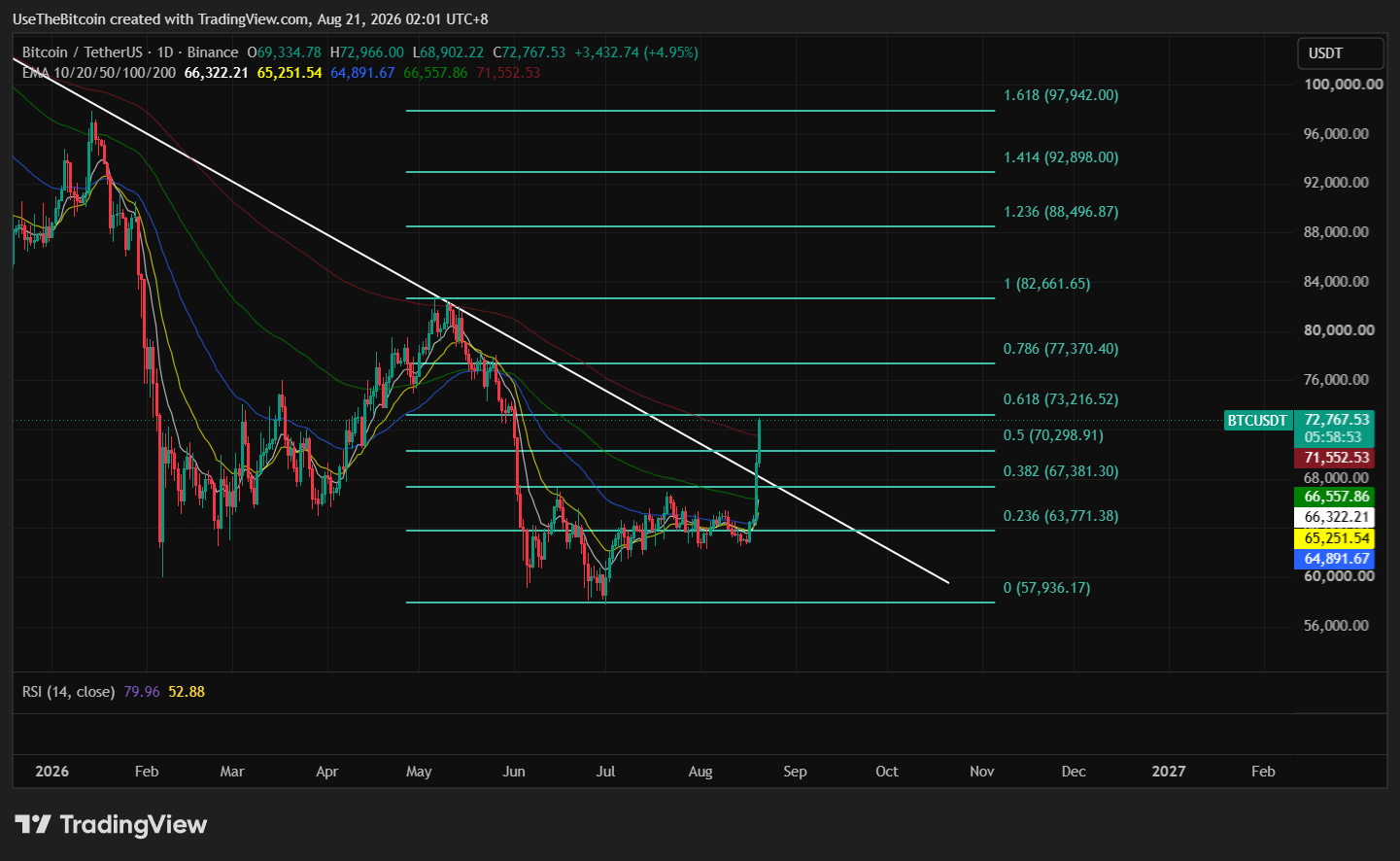Click the 2026 label on time axis
Viewport: 1400px width, 861px height.
(x=52, y=772)
